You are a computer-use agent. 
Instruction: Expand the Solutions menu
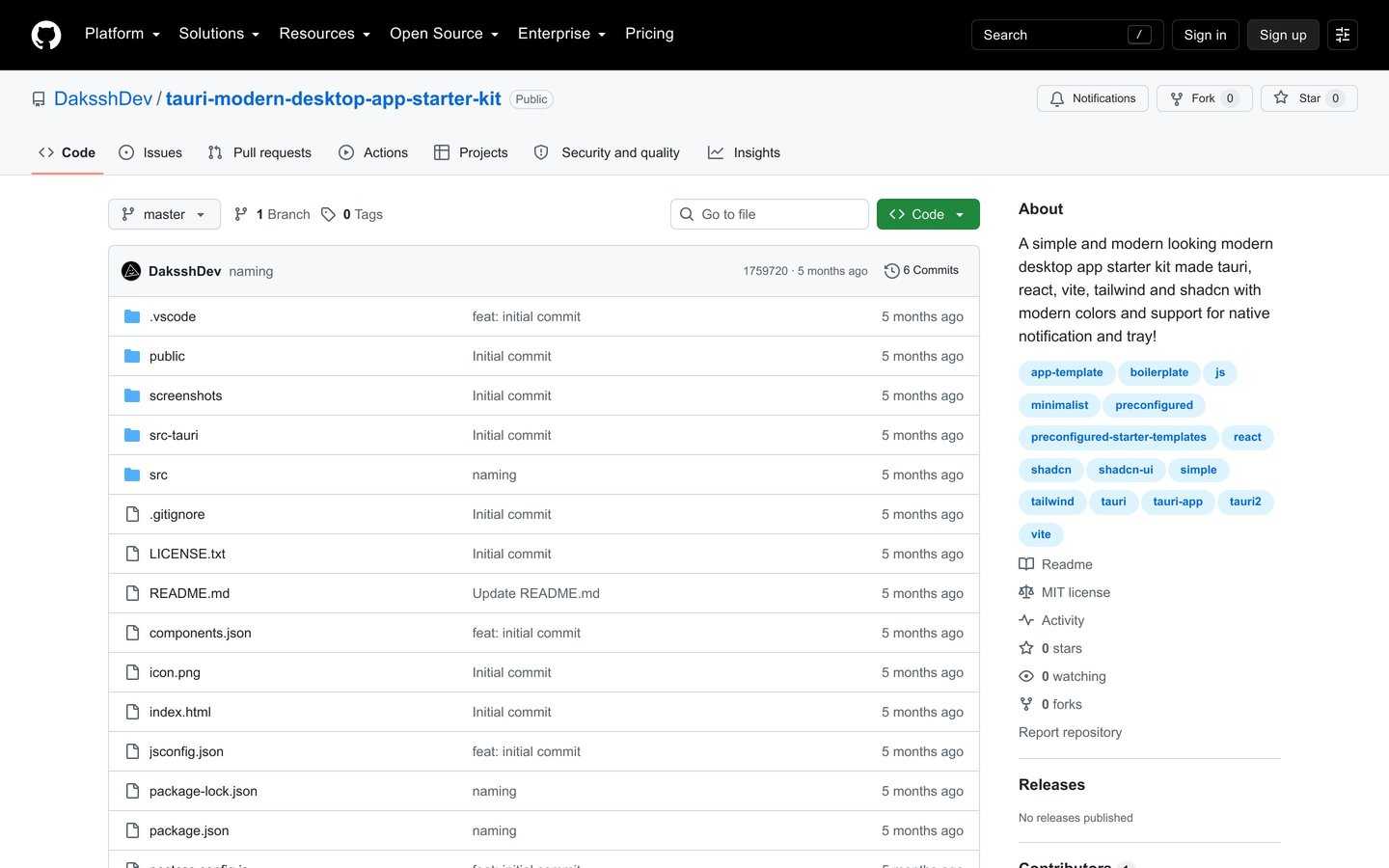(219, 34)
